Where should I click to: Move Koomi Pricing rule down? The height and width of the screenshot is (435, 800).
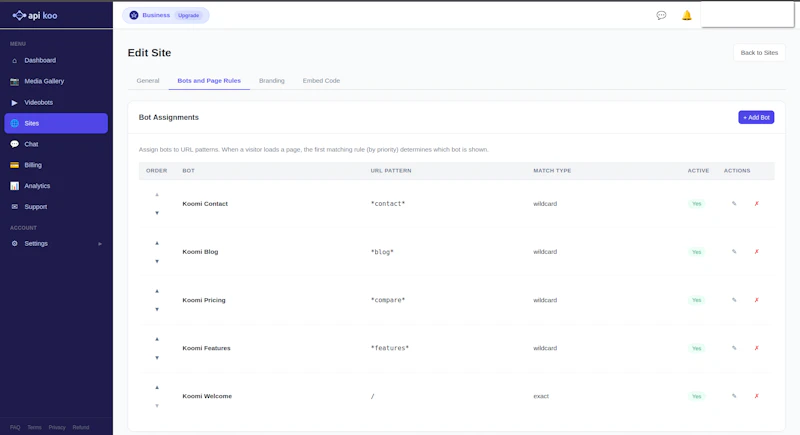157,309
